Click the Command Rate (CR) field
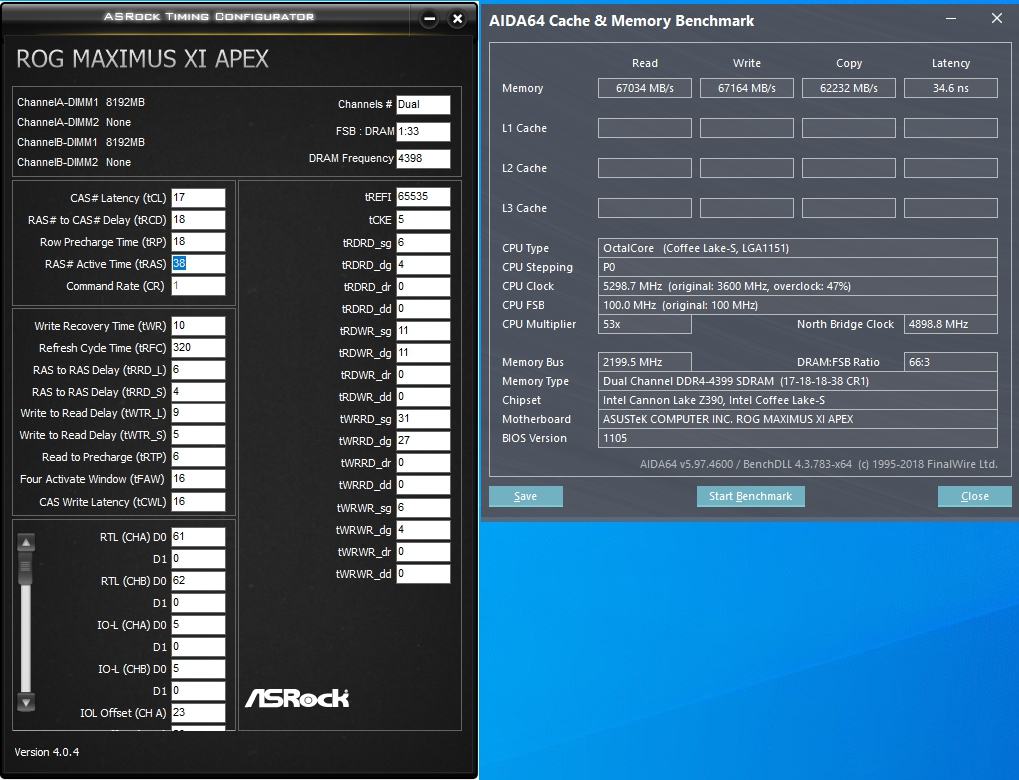1019x780 pixels. (198, 286)
